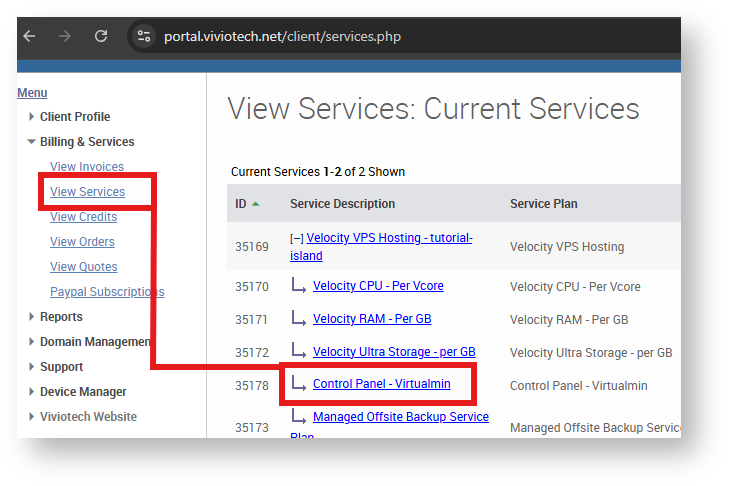Screen dimensions: 729x486
Task: Open the Device Manager menu section
Action: (x=82, y=392)
